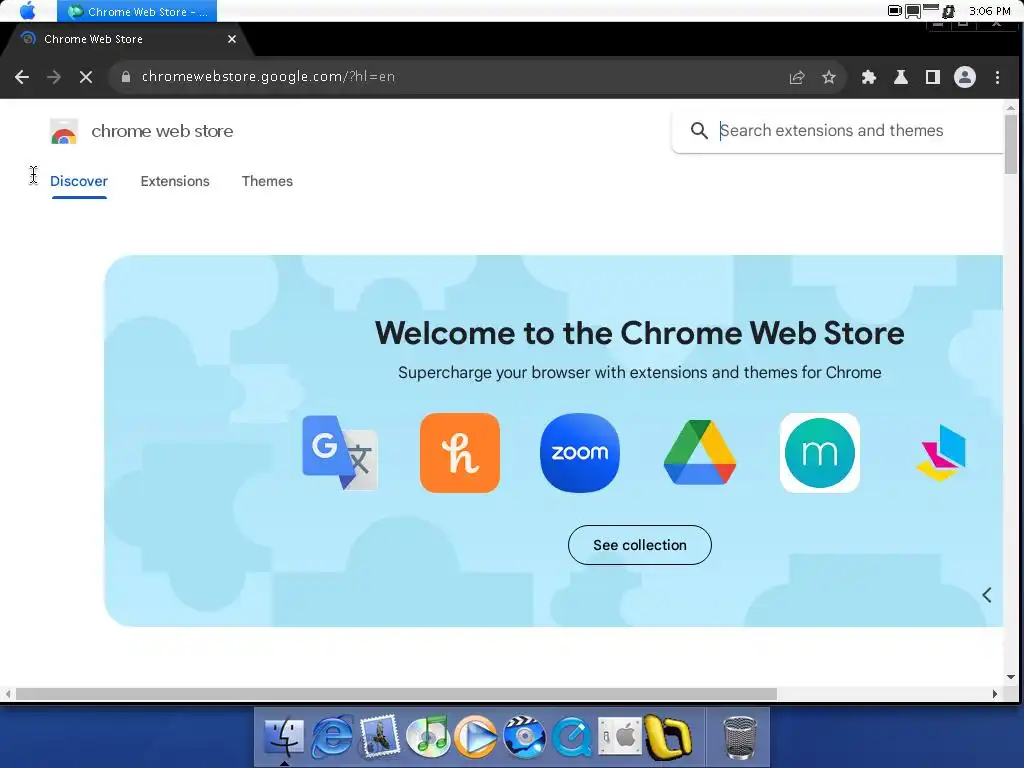Open the Mail stamp icon in dock

tap(379, 737)
